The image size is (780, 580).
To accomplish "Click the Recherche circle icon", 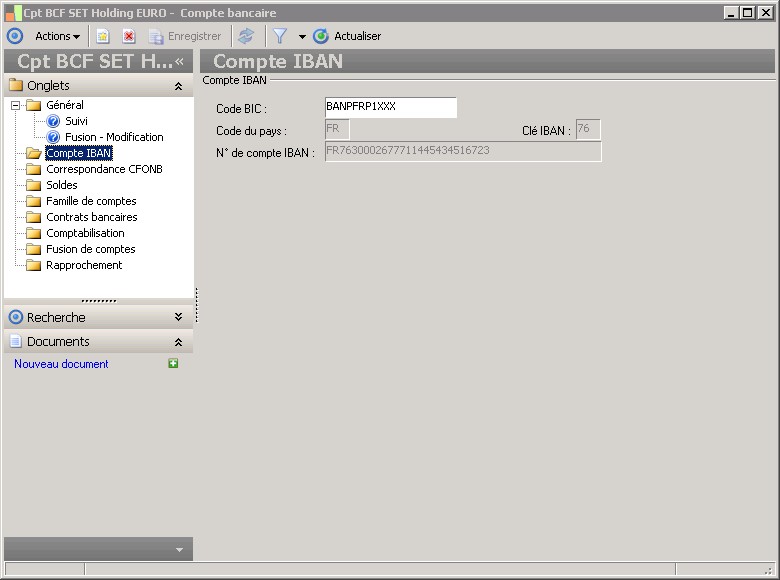I will coord(16,317).
